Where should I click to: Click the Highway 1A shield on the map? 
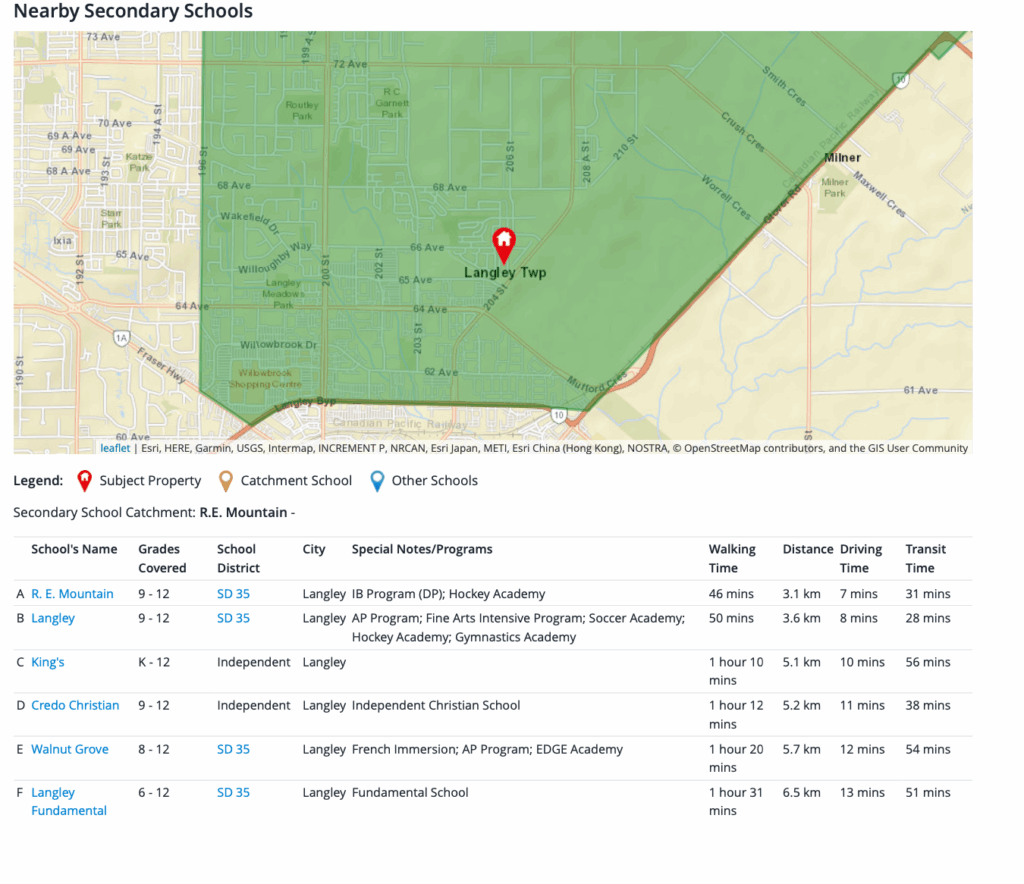[x=122, y=339]
